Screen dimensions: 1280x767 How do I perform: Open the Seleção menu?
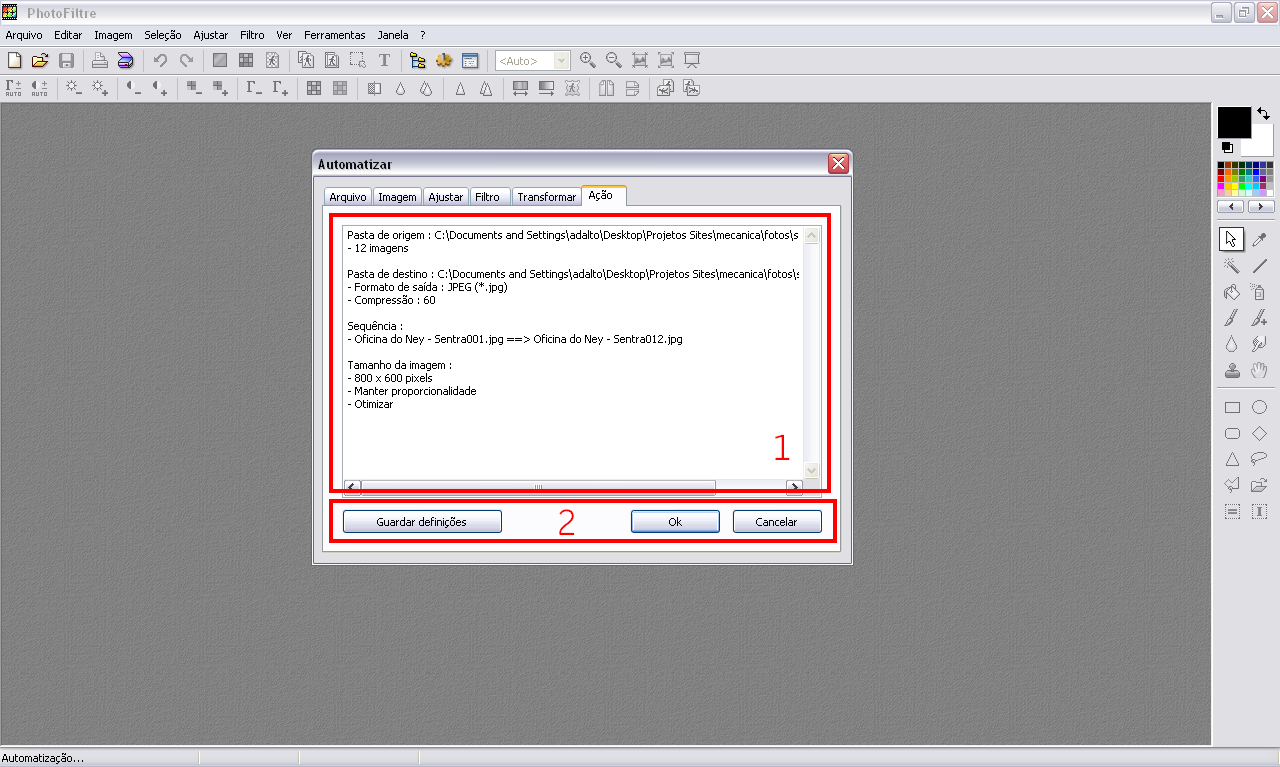pyautogui.click(x=163, y=35)
